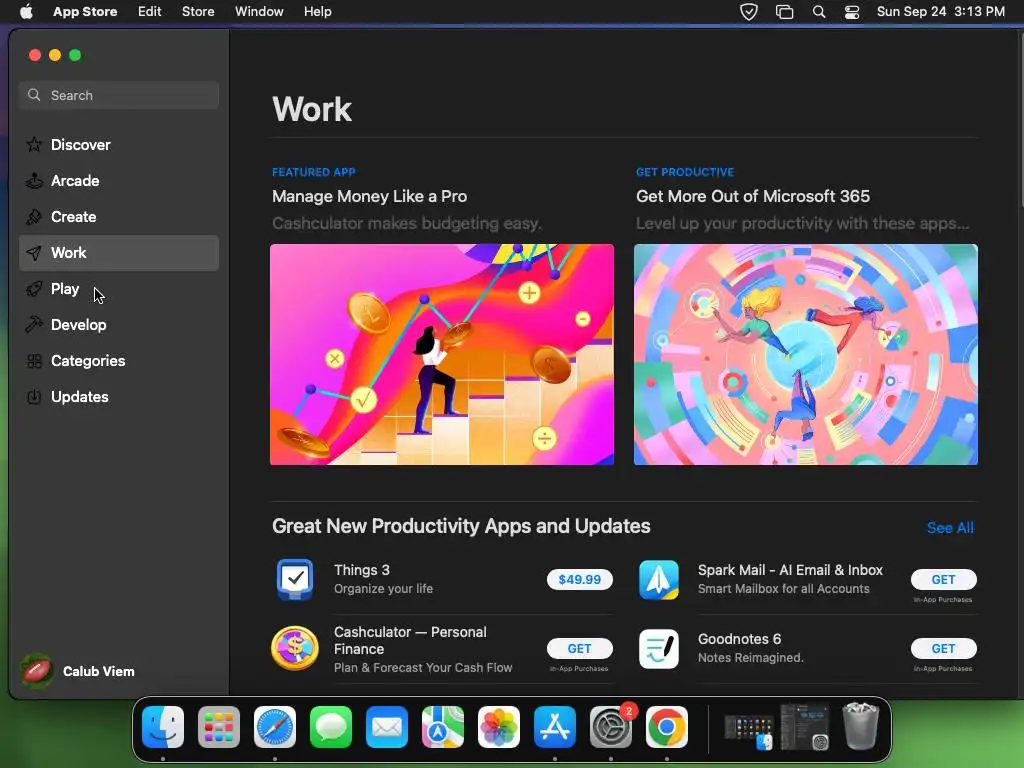This screenshot has height=768, width=1024.
Task: Get Cashculator Personal Finance
Action: coord(580,648)
